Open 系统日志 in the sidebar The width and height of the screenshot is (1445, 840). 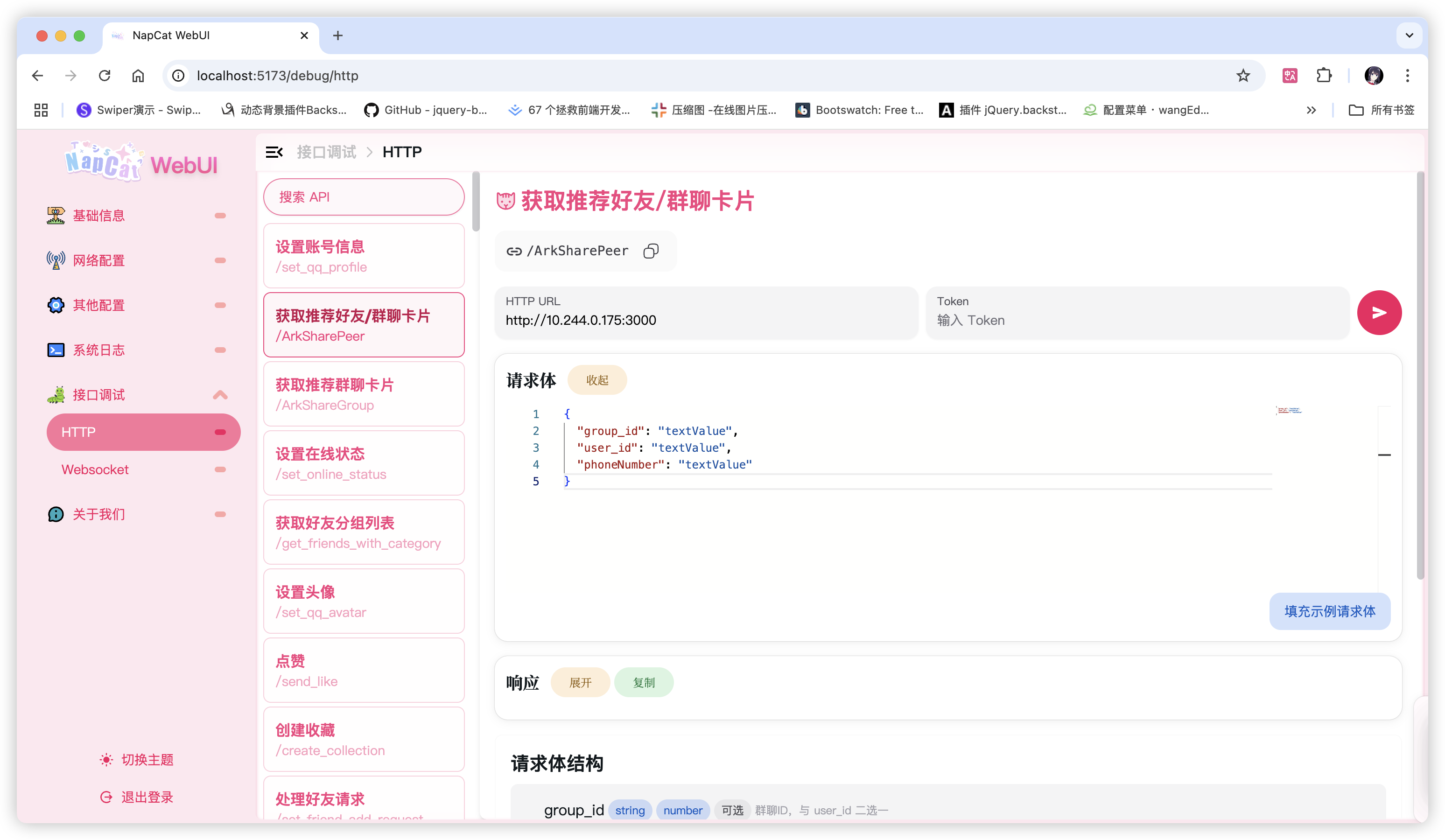[x=136, y=350]
